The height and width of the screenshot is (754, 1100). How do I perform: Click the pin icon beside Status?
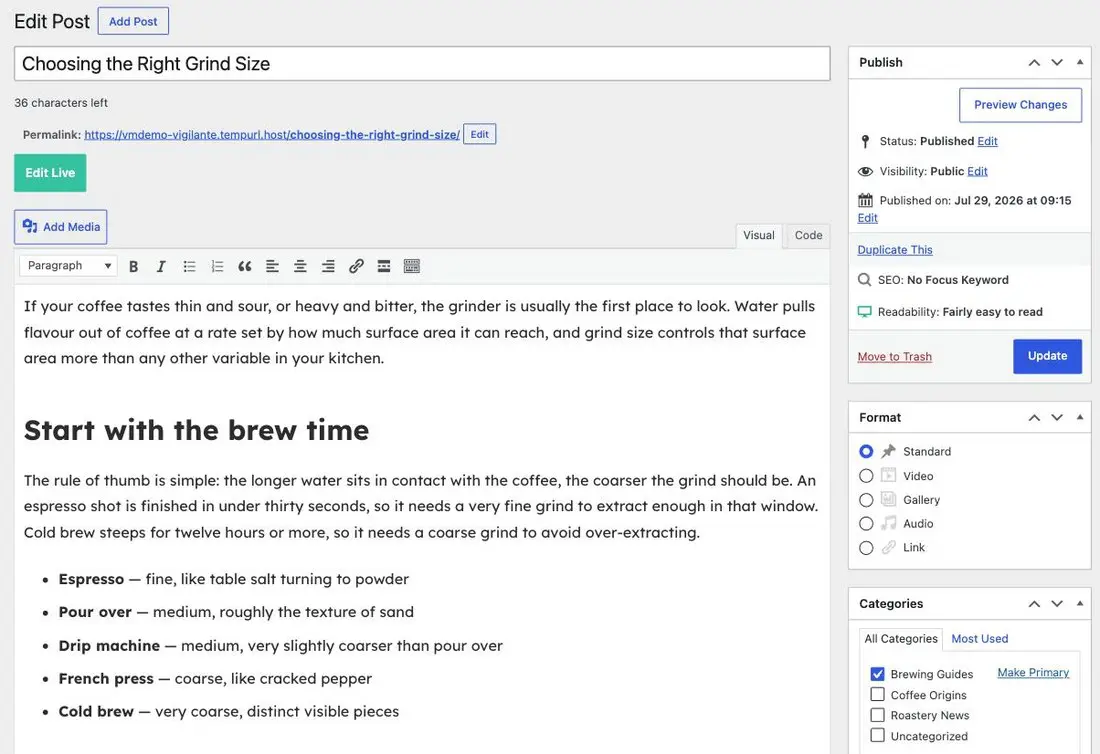pyautogui.click(x=865, y=142)
